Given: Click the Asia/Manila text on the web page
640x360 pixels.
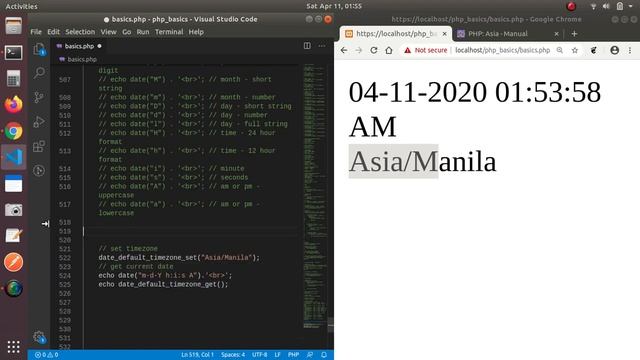Looking at the screenshot, I should point(422,161).
